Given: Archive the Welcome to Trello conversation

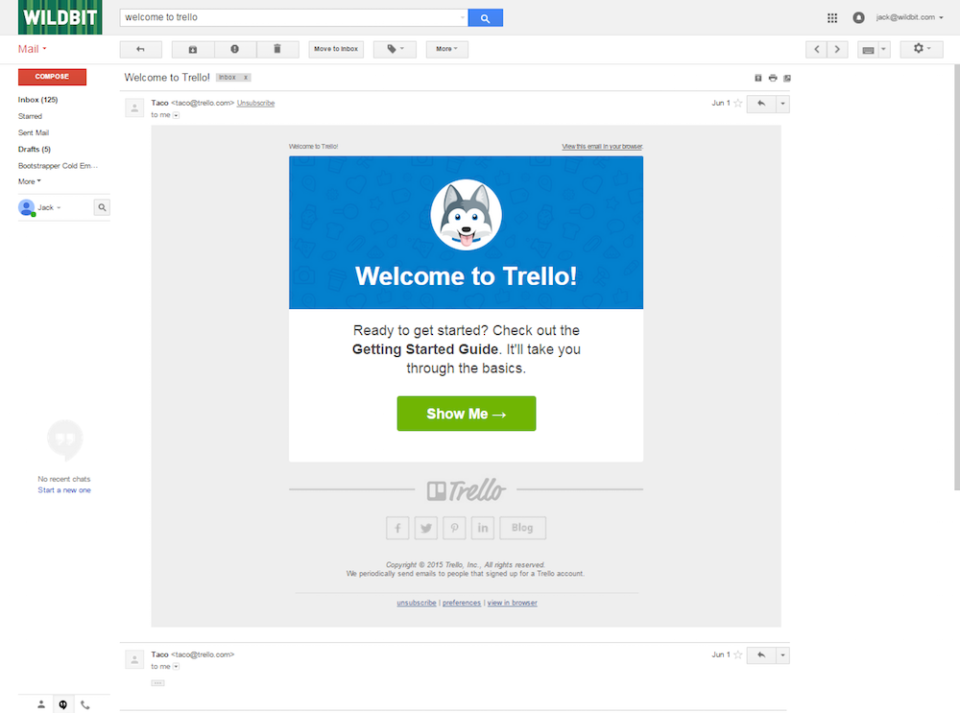Looking at the screenshot, I should (193, 49).
